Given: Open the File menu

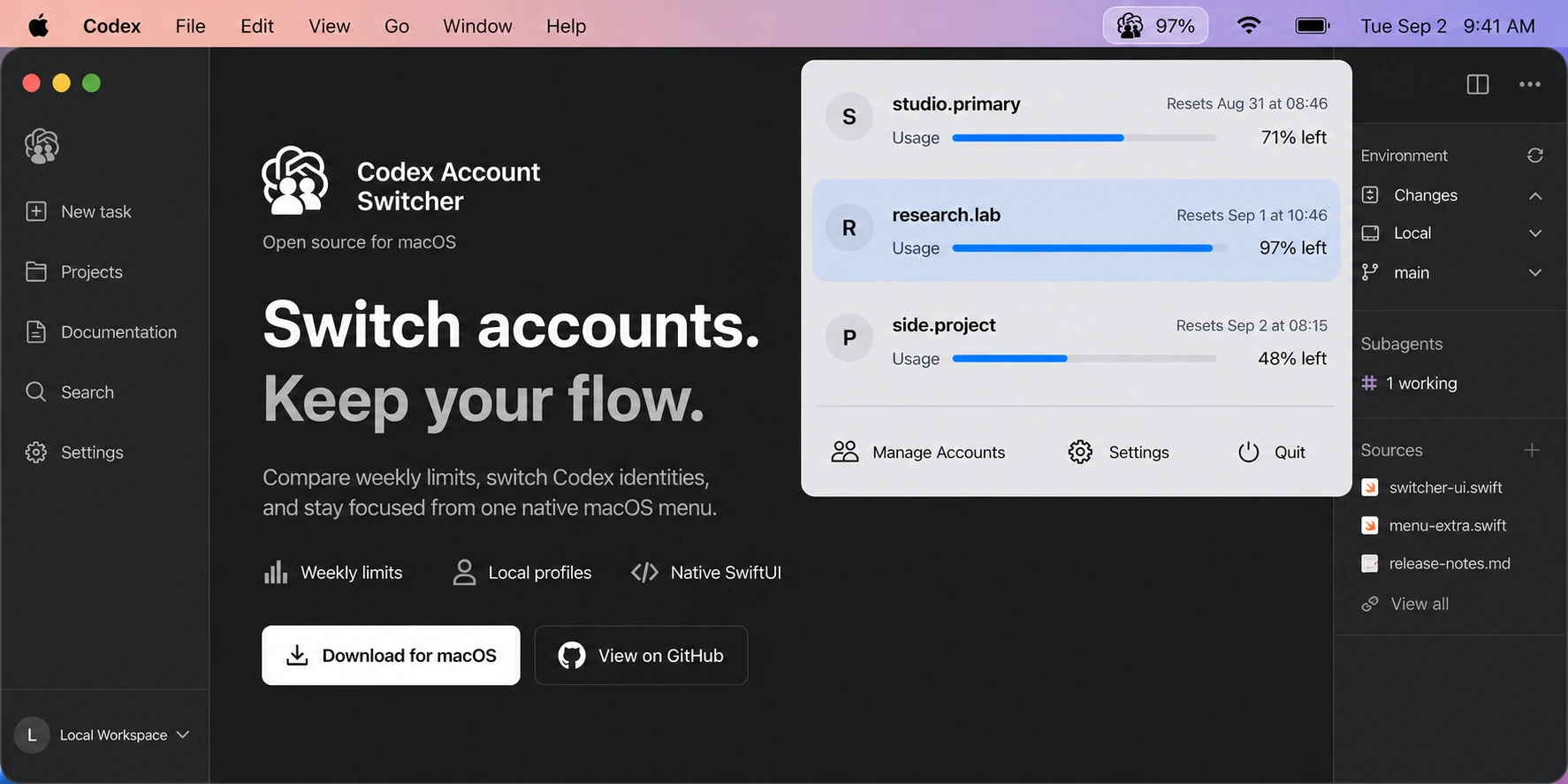Looking at the screenshot, I should [x=190, y=26].
